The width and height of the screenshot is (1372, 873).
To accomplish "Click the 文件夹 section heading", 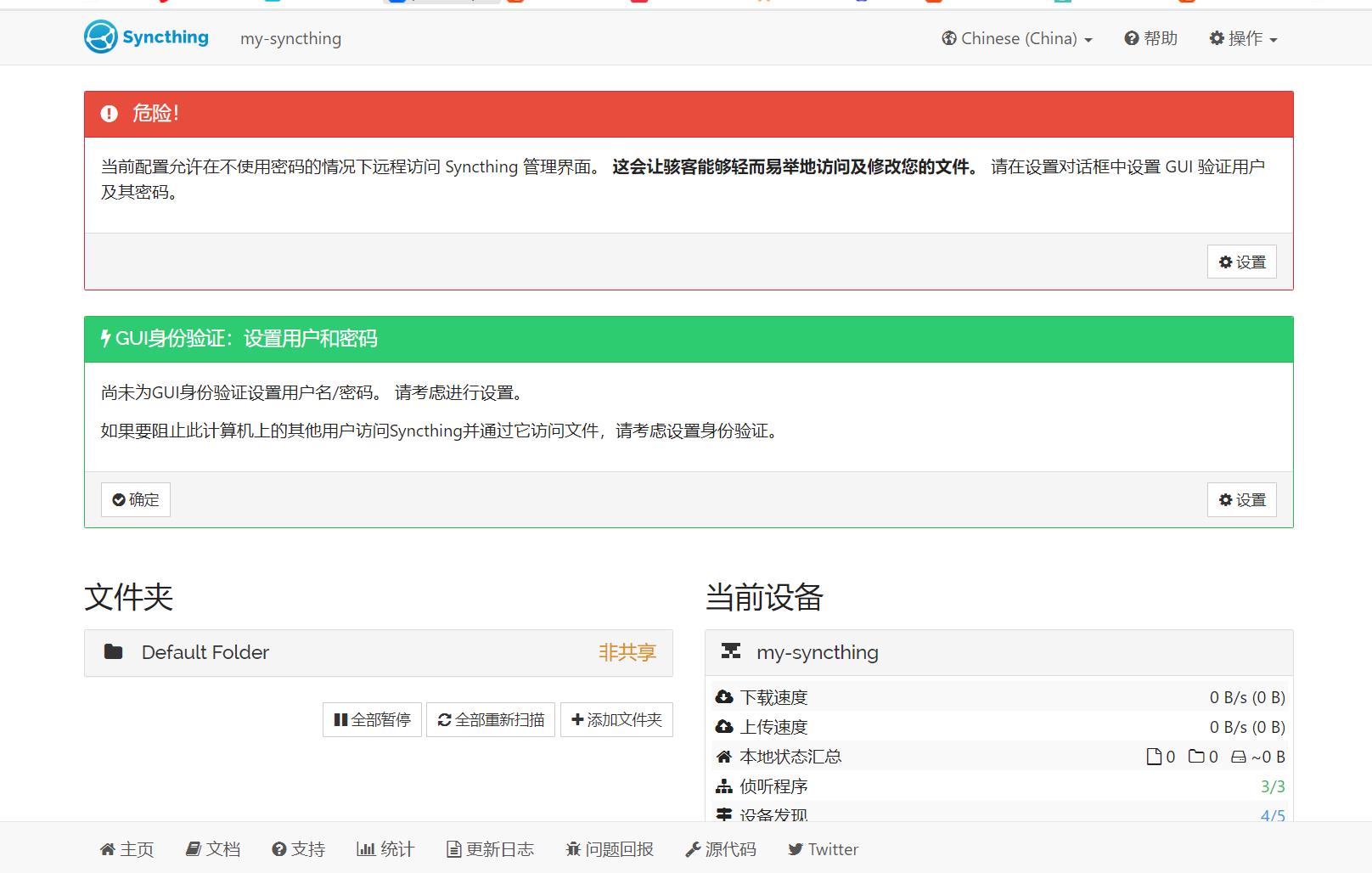I will click(129, 597).
